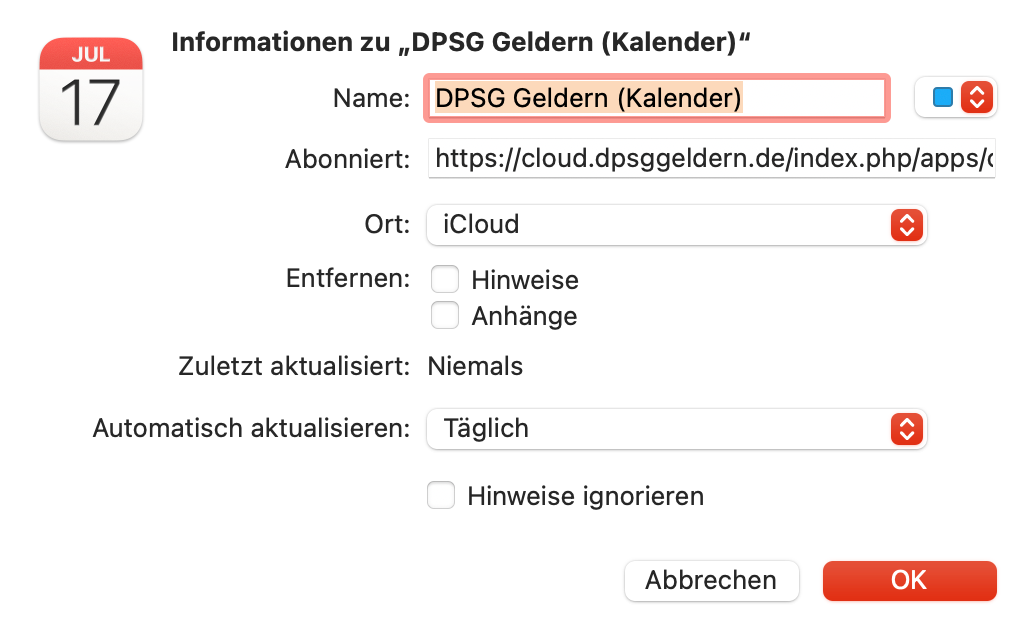Check the Hinweise ignorieren box
This screenshot has width=1024, height=628.
[x=441, y=495]
